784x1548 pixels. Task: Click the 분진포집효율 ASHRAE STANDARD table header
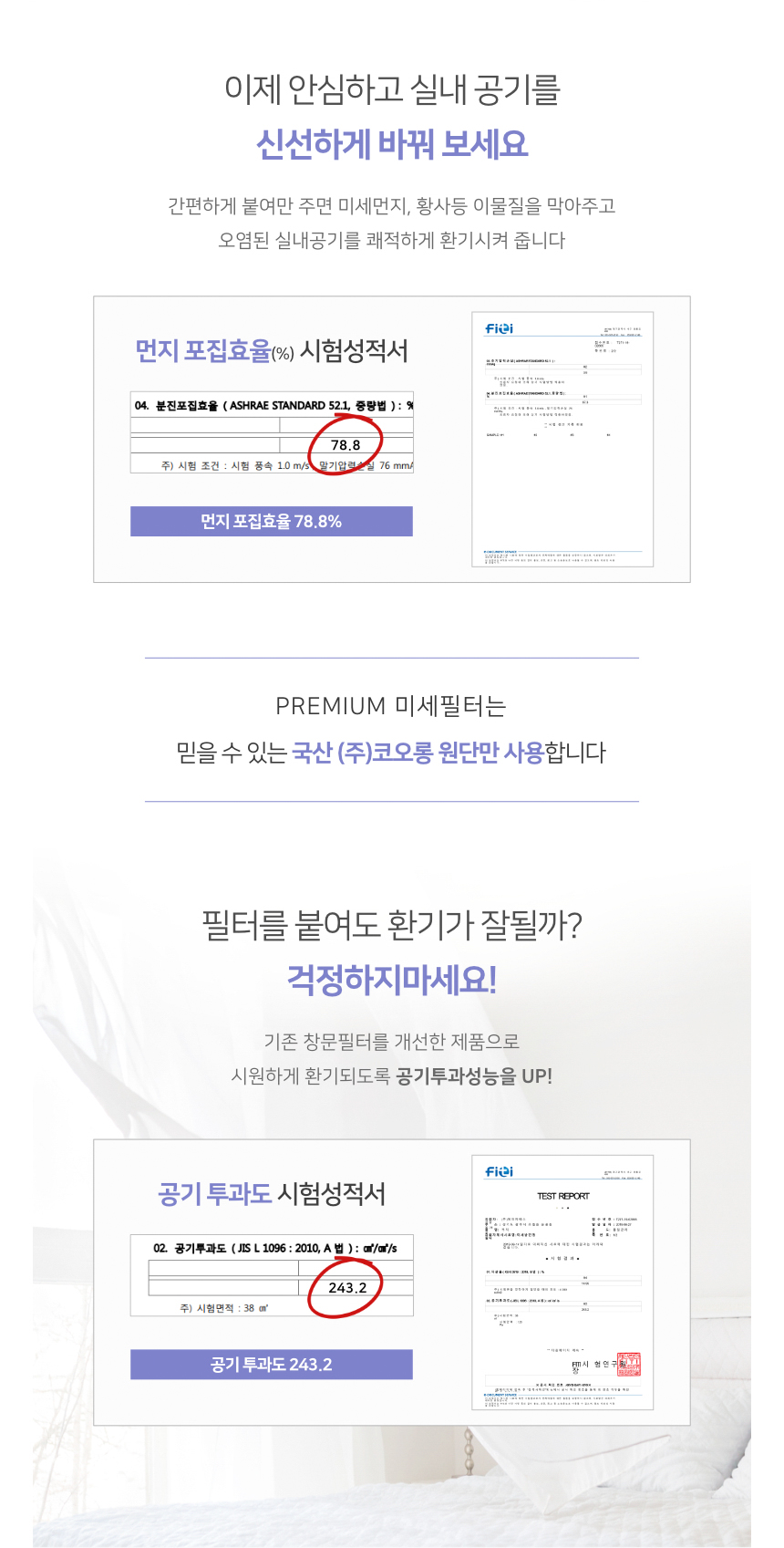click(x=273, y=405)
